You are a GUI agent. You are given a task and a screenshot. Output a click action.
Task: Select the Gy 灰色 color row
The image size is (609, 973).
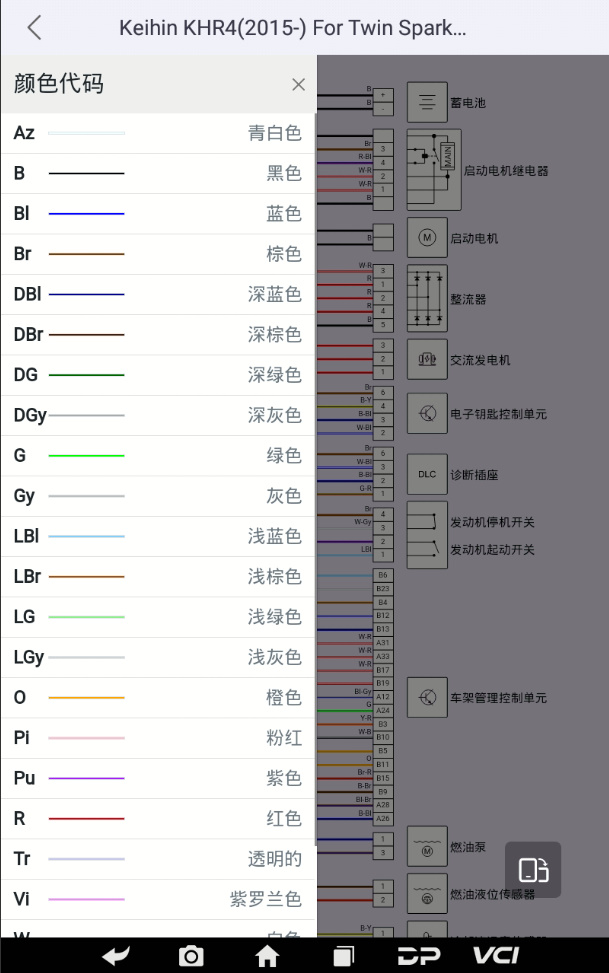pyautogui.click(x=158, y=496)
